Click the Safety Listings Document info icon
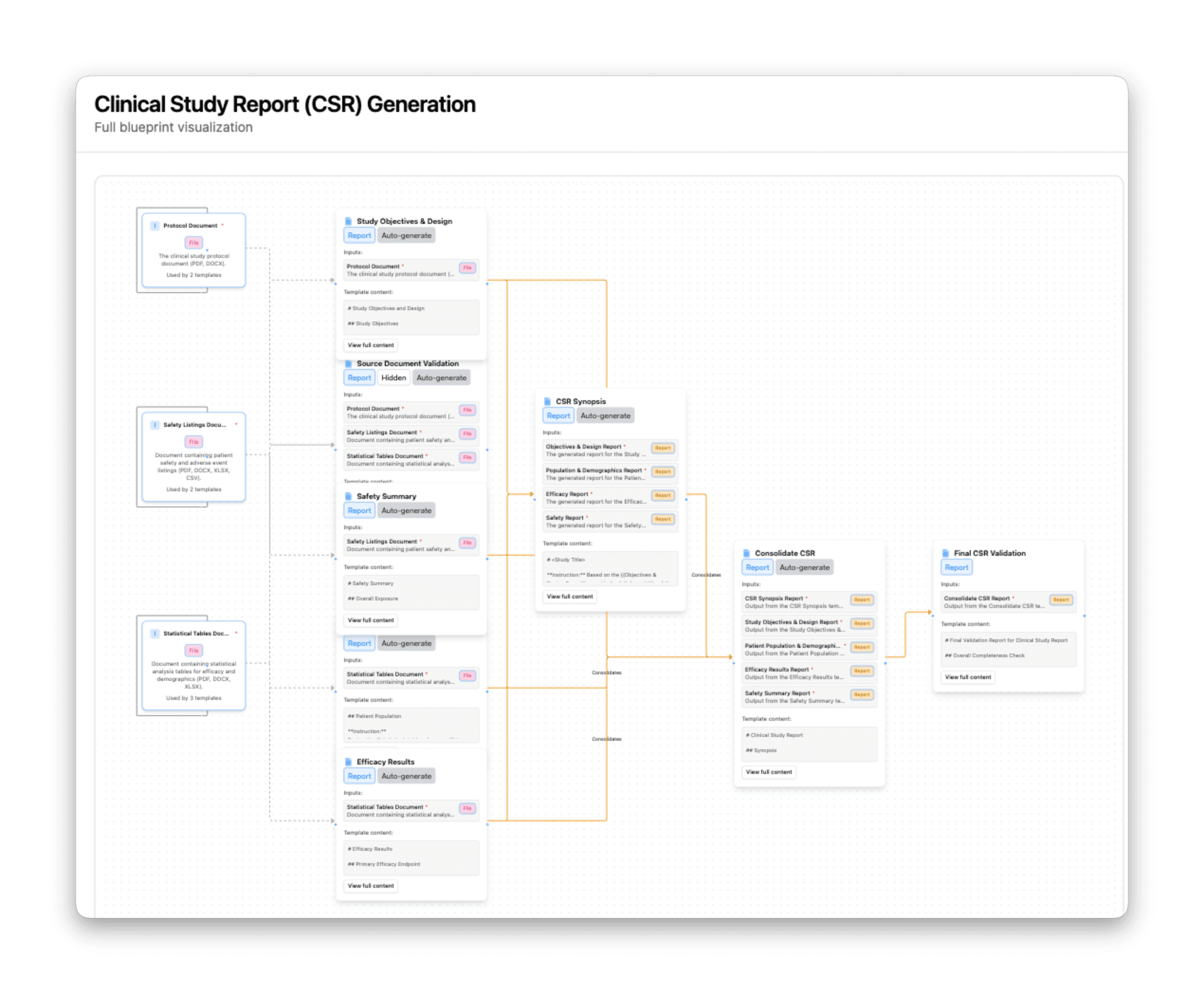This screenshot has height=994, width=1204. (x=155, y=425)
